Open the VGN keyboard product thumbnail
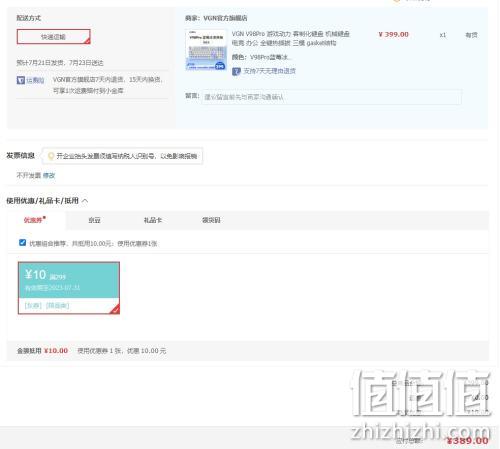The height and width of the screenshot is (449, 500). click(206, 50)
